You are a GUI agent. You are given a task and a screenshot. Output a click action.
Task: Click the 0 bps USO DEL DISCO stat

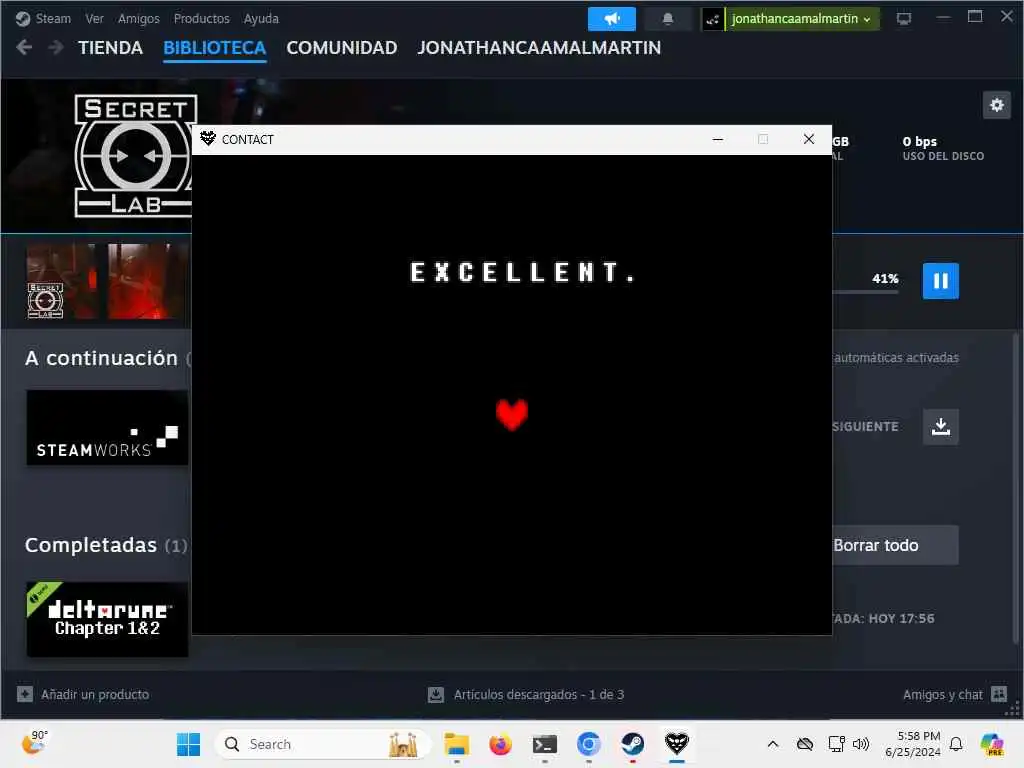[x=943, y=148]
